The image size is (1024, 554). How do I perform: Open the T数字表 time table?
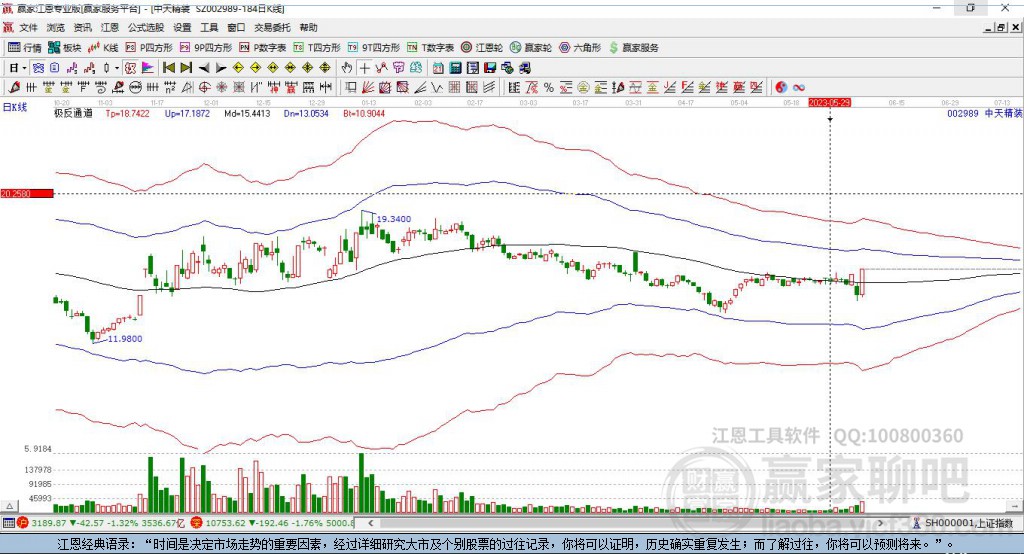tap(430, 48)
